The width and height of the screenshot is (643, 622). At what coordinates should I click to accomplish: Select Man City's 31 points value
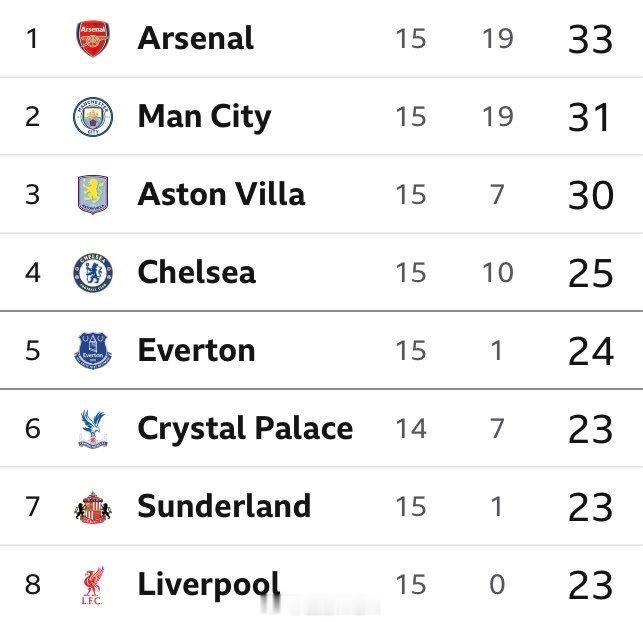pyautogui.click(x=589, y=118)
